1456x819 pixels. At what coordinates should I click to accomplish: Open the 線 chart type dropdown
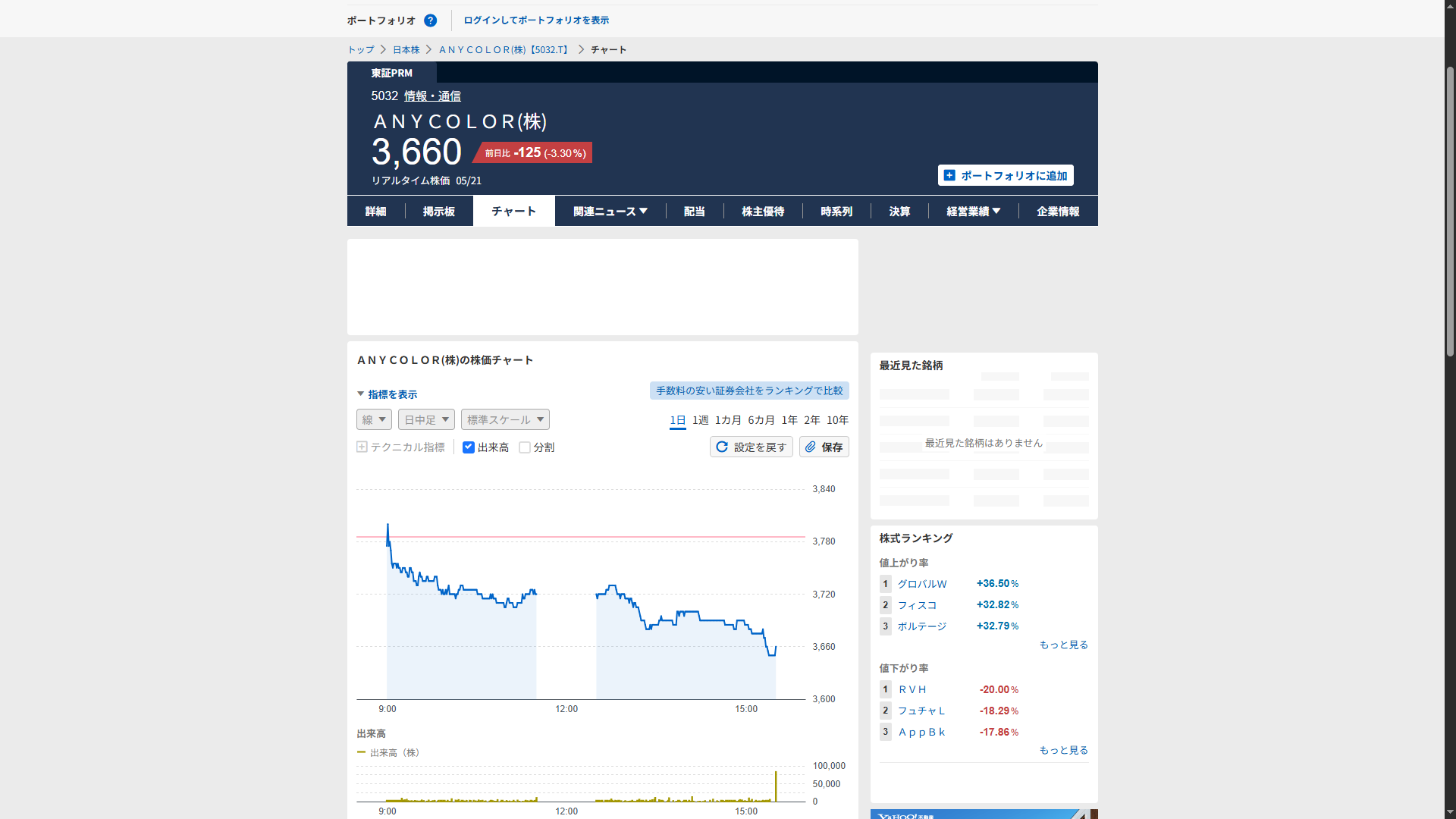(x=374, y=419)
